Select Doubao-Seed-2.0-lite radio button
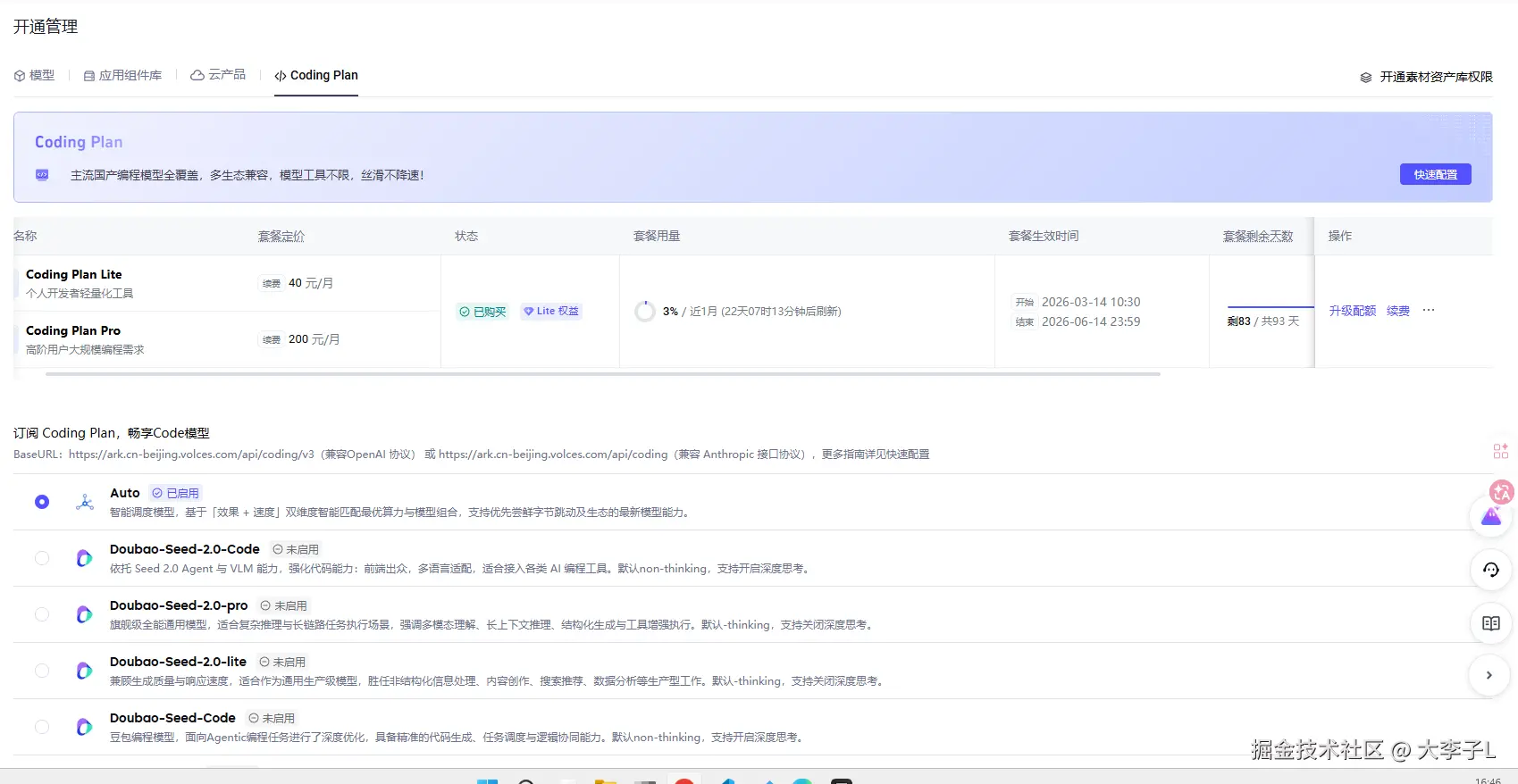The width and height of the screenshot is (1518, 784). click(42, 671)
